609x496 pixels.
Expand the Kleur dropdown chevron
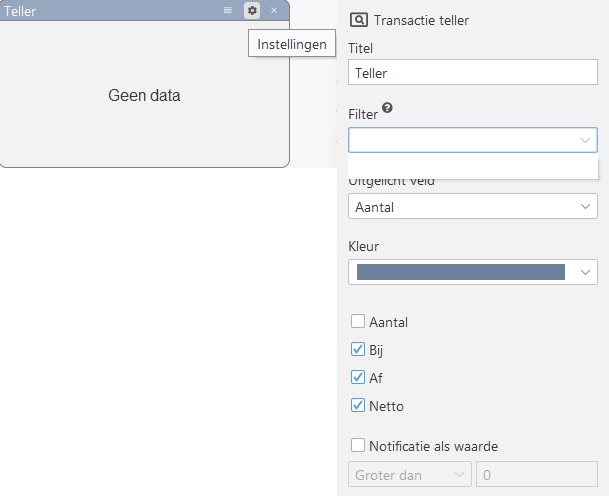click(586, 272)
